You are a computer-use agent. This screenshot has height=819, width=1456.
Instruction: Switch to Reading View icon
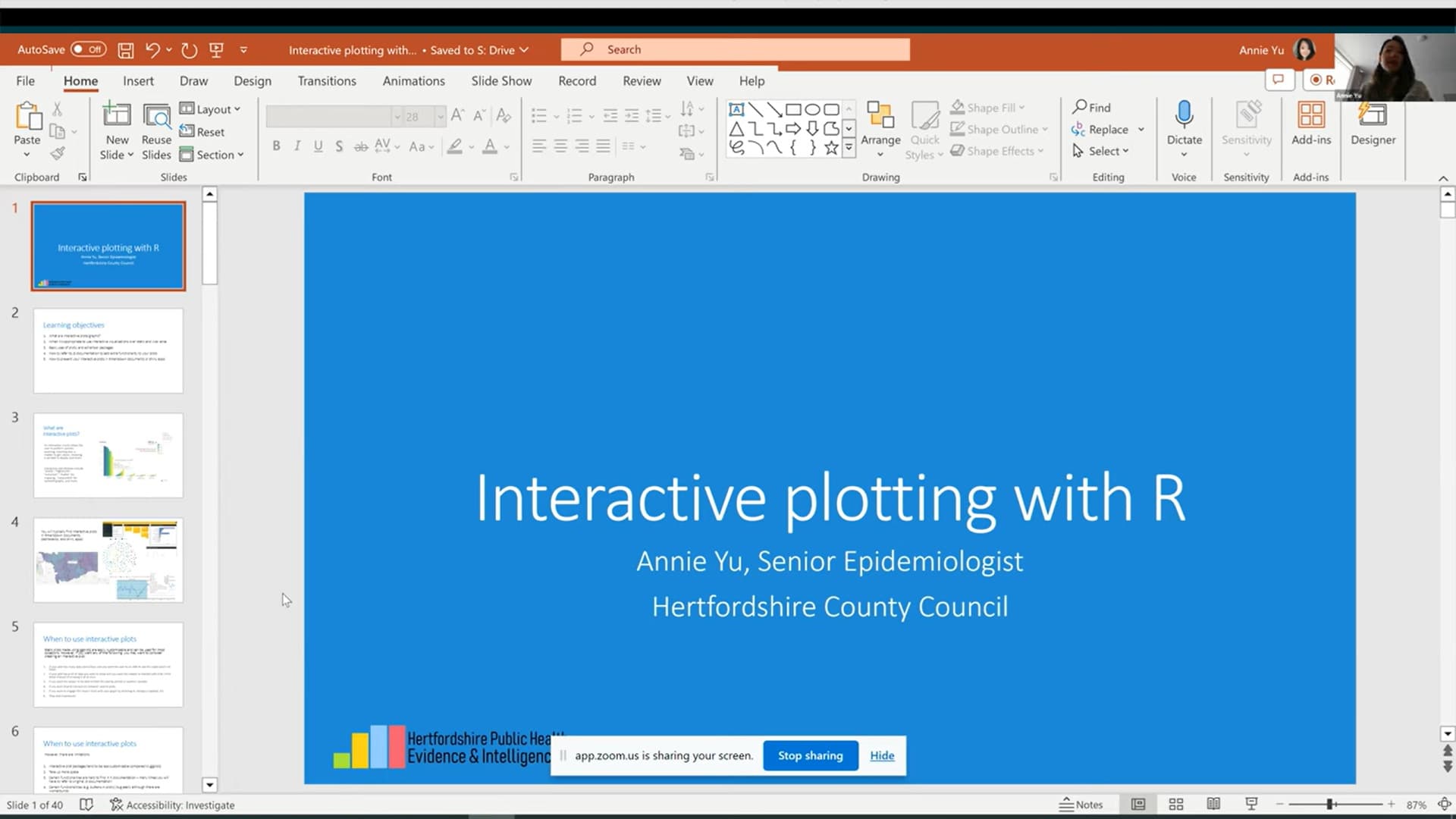pos(1213,805)
